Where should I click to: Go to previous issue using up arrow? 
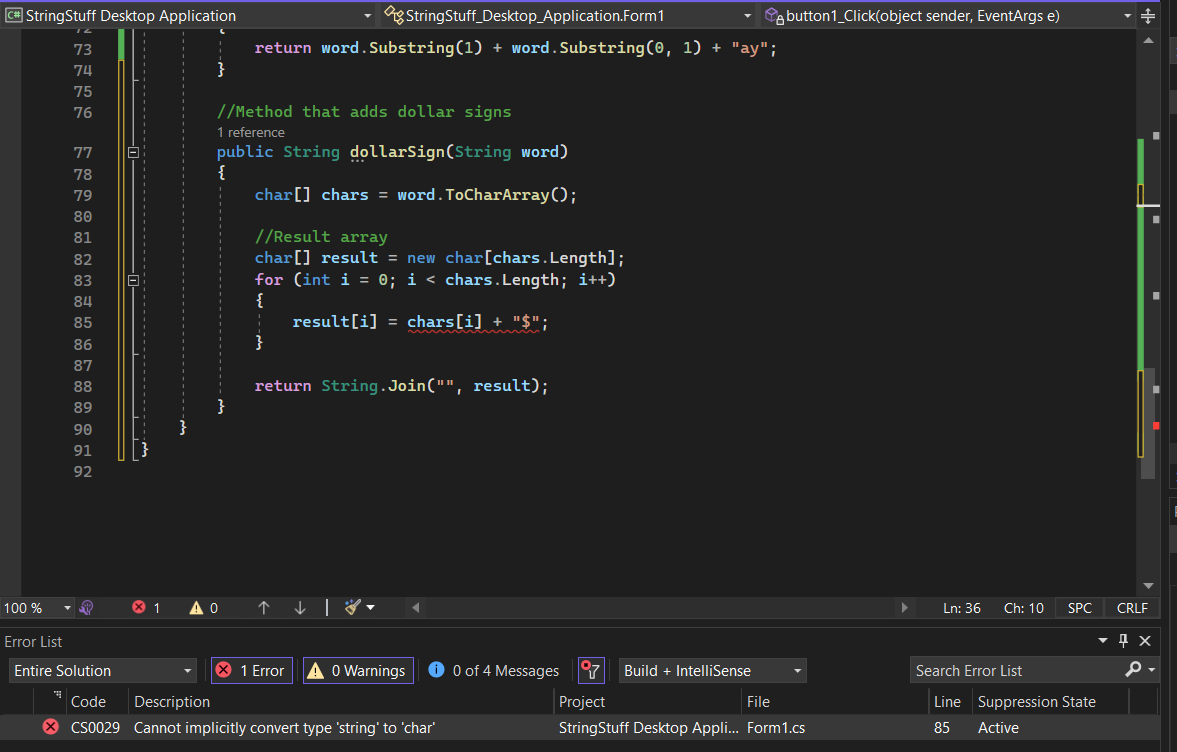tap(264, 607)
